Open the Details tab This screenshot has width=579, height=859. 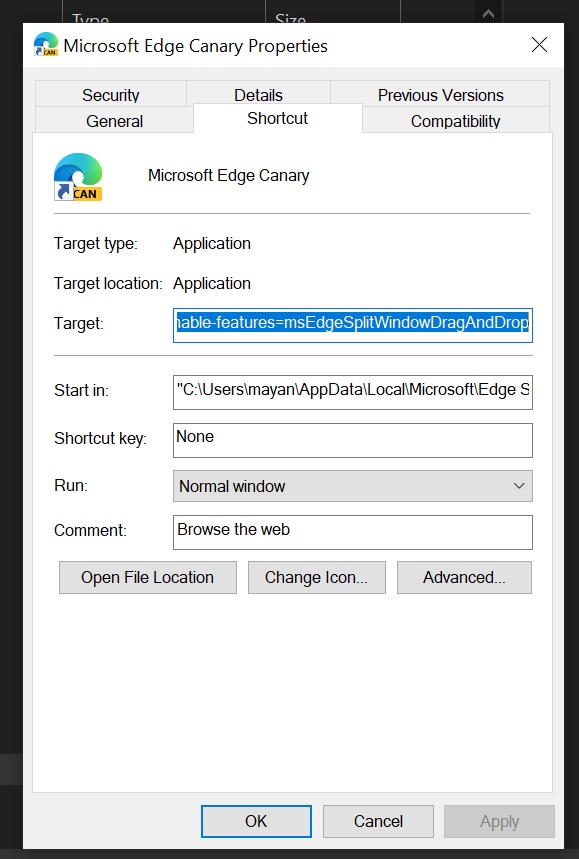pyautogui.click(x=258, y=94)
